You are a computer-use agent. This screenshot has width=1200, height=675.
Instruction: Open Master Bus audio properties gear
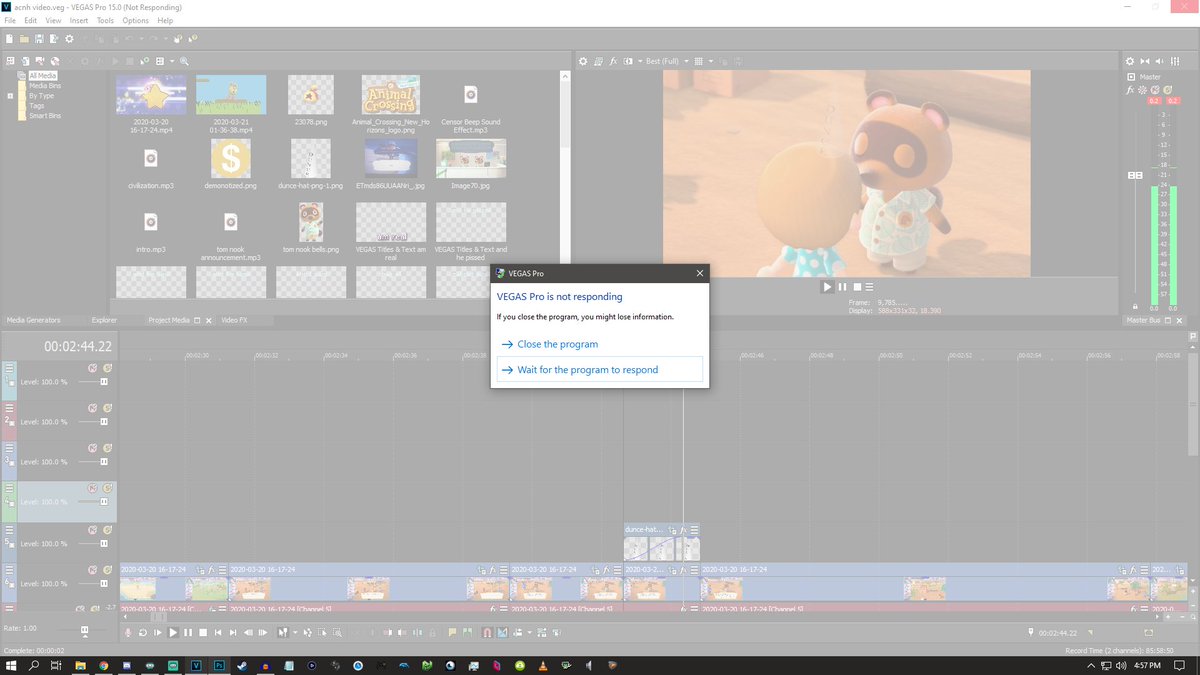[x=1130, y=61]
